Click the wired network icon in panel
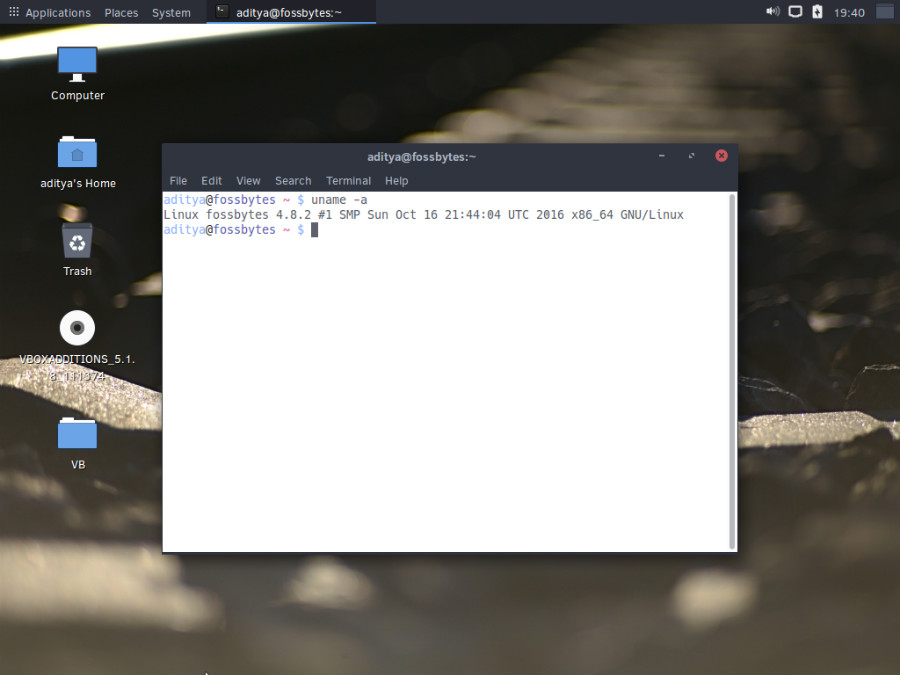900x675 pixels. 795,12
